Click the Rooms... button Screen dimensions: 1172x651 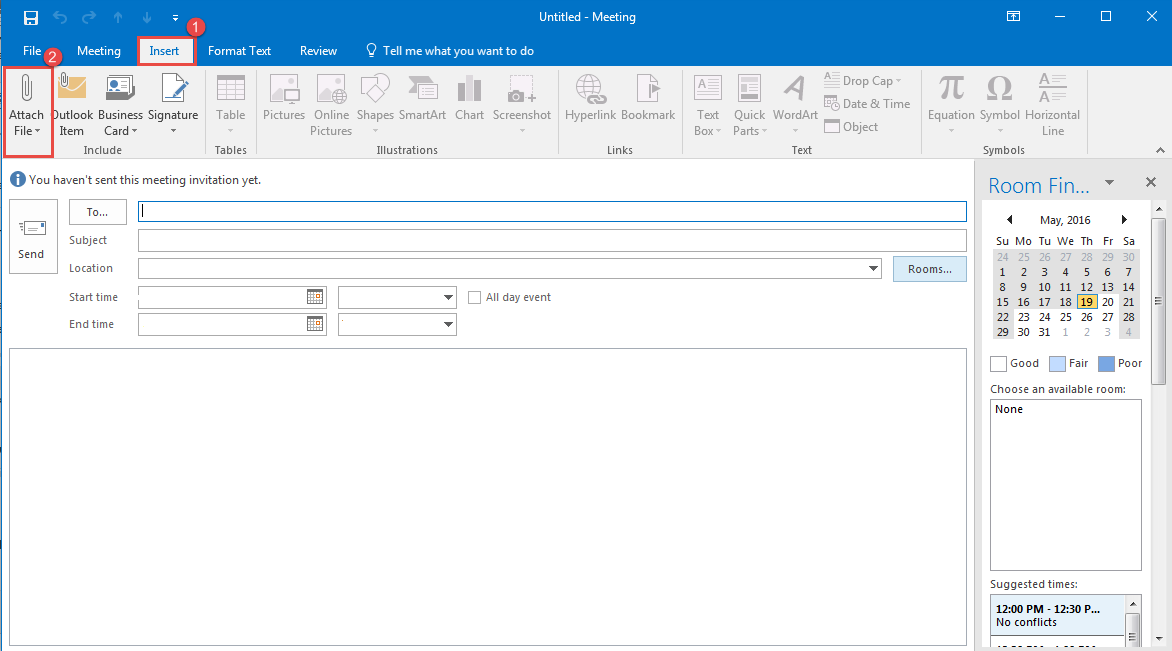[x=929, y=269]
